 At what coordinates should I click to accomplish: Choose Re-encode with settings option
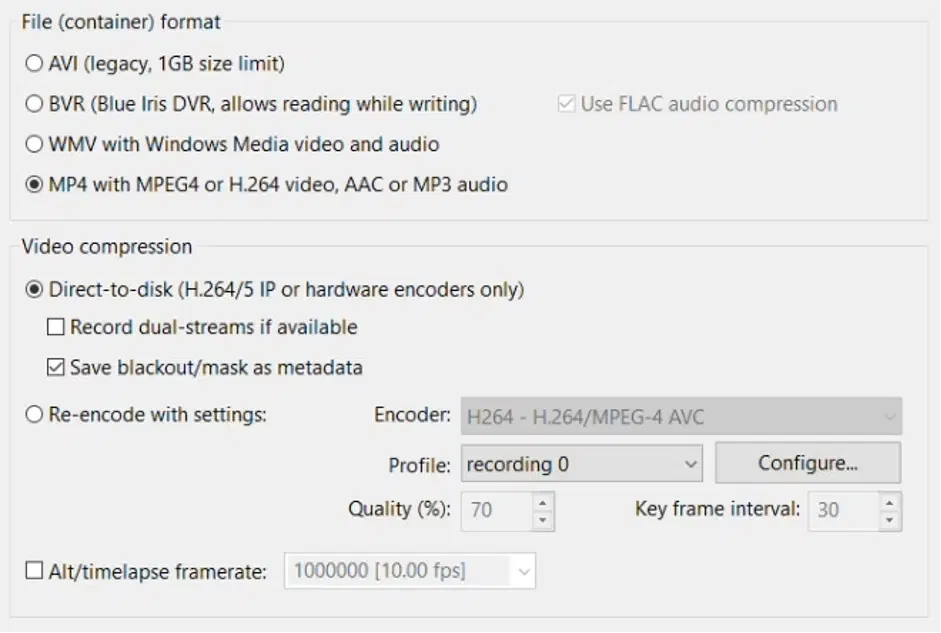coord(35,414)
